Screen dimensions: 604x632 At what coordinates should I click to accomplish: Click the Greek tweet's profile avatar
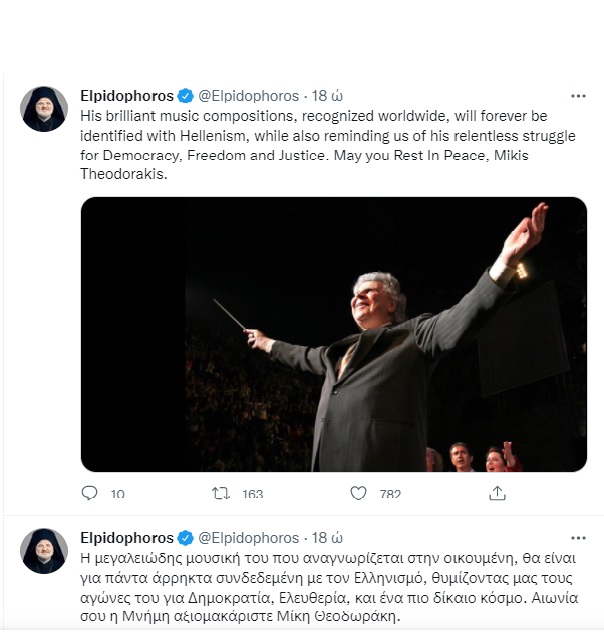coord(44,551)
